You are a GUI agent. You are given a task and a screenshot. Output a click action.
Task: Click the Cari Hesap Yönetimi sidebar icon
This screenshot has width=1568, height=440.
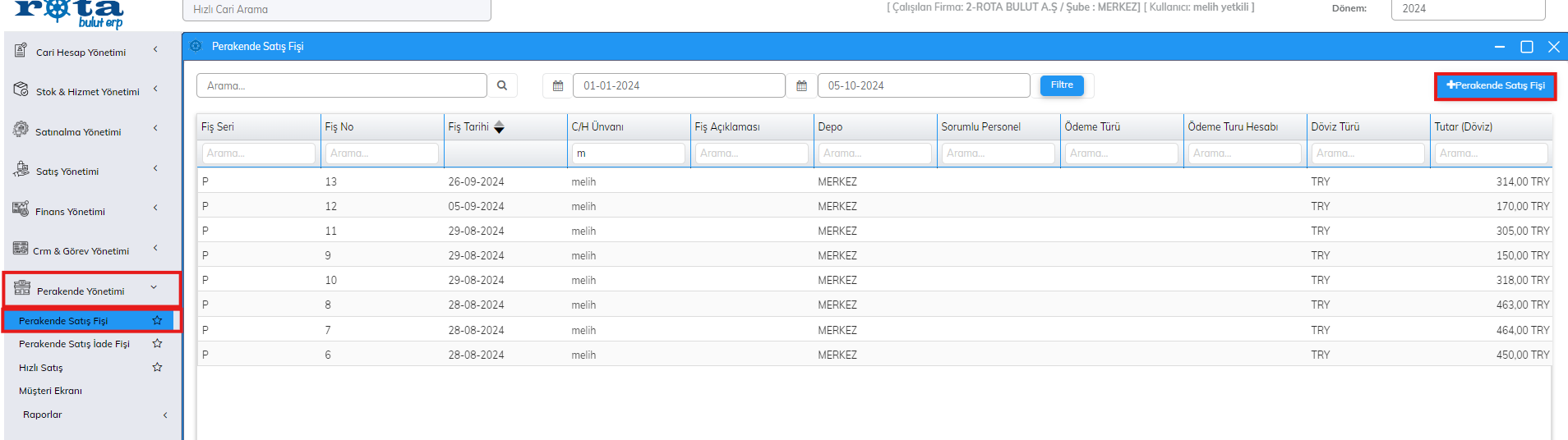click(x=21, y=51)
